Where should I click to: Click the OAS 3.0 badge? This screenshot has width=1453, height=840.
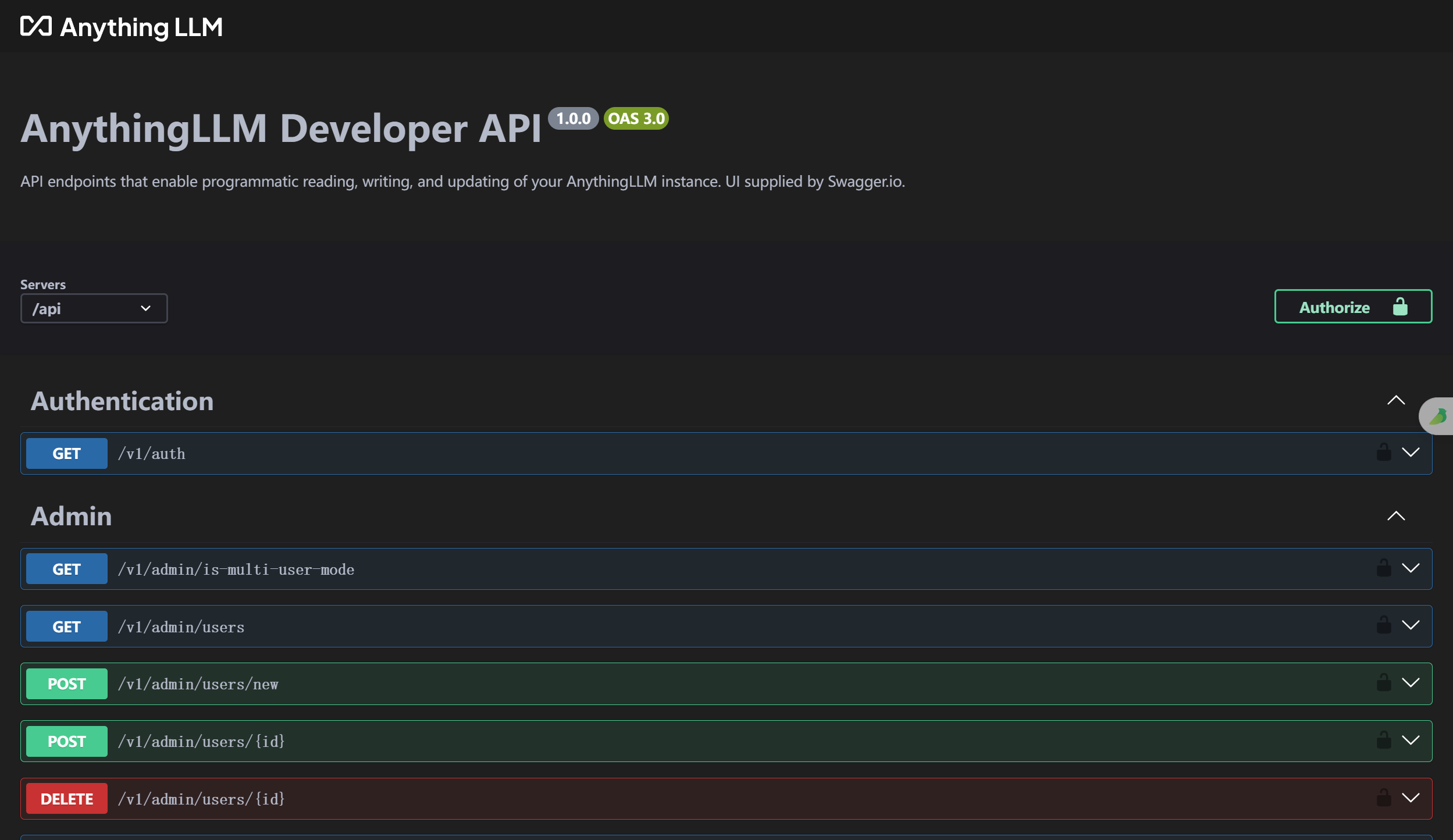(636, 119)
